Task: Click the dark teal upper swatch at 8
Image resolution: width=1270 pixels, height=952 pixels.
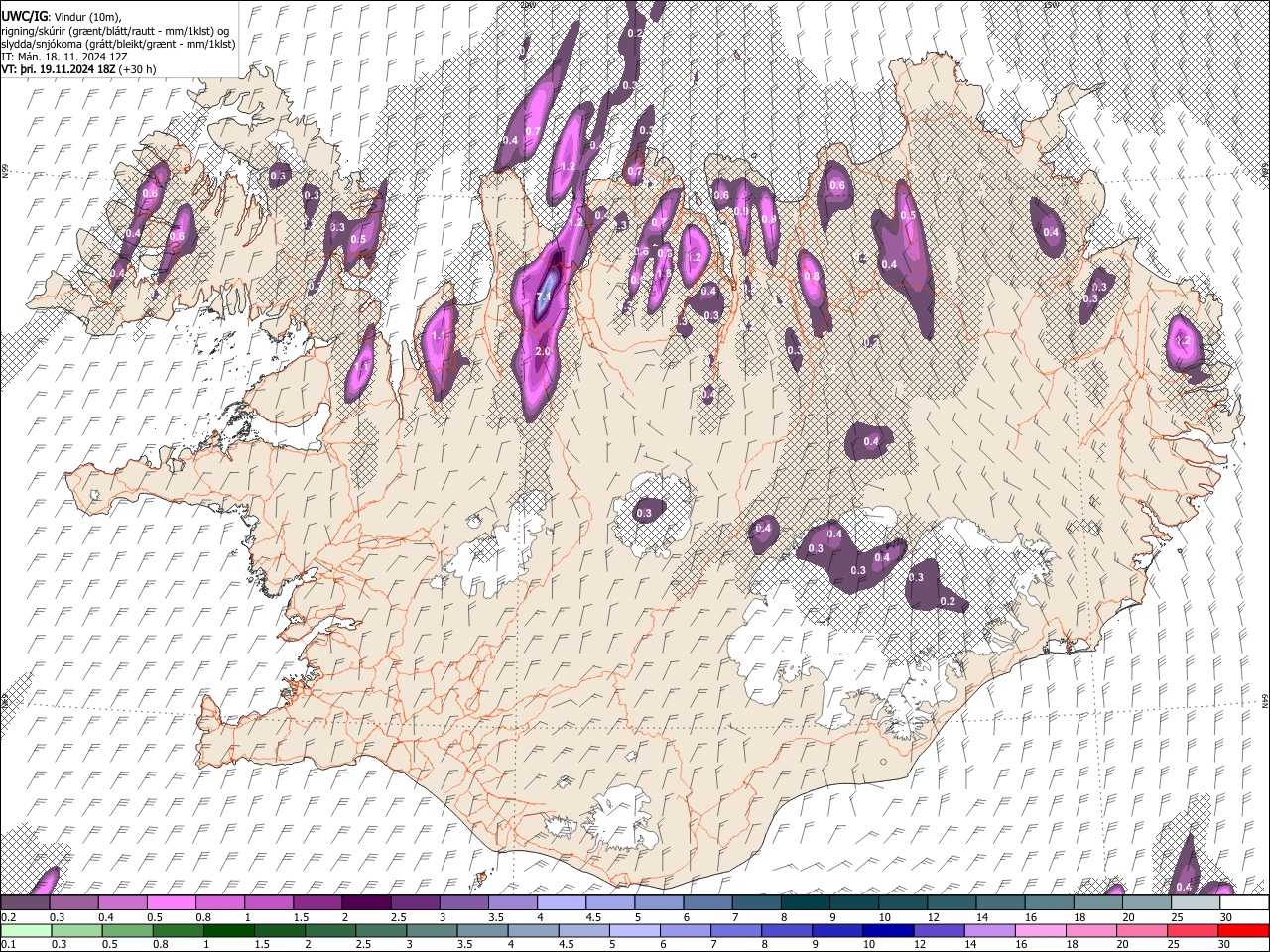Action: tap(805, 903)
